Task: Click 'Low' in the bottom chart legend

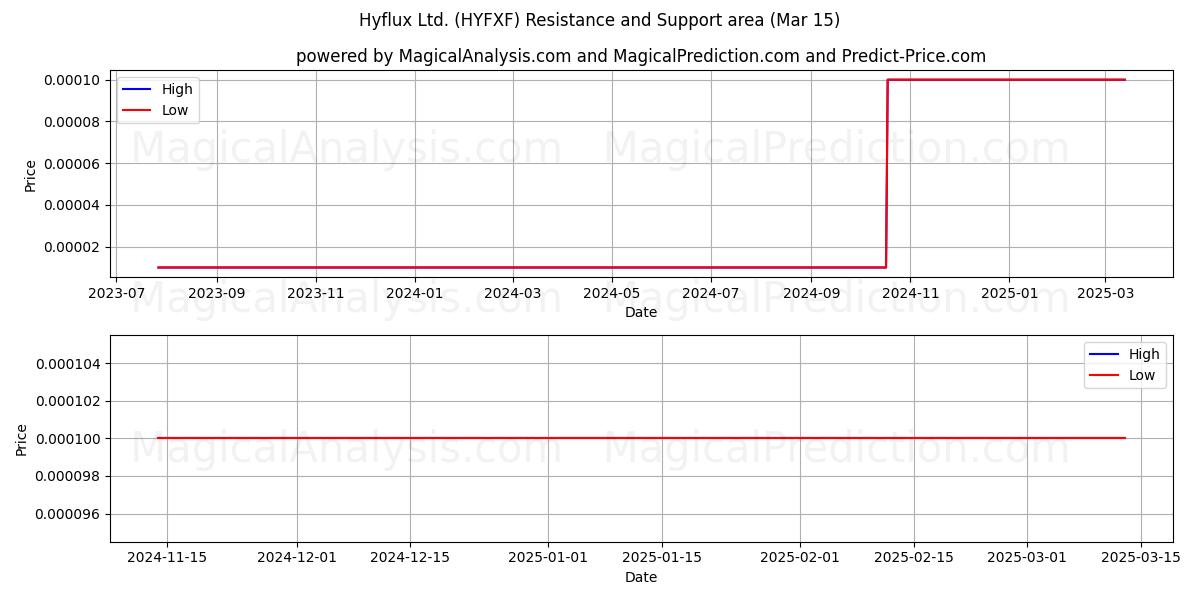Action: (x=1142, y=375)
